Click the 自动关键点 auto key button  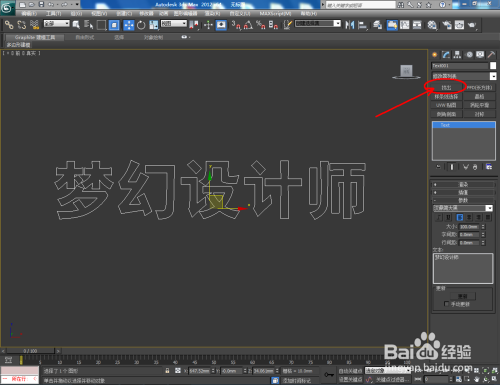pos(350,371)
